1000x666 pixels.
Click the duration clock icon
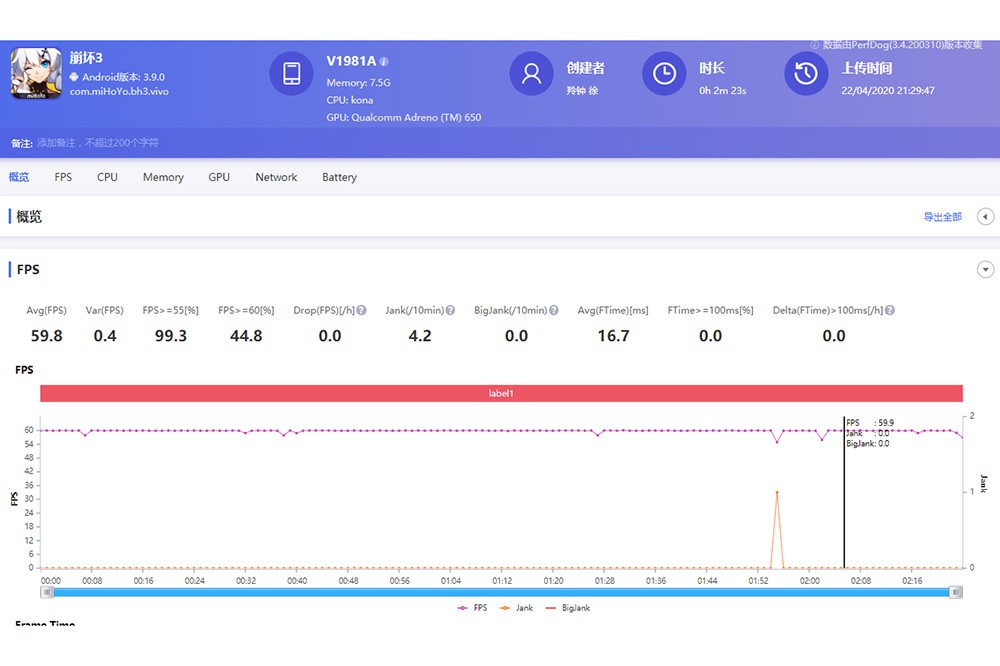pyautogui.click(x=663, y=74)
